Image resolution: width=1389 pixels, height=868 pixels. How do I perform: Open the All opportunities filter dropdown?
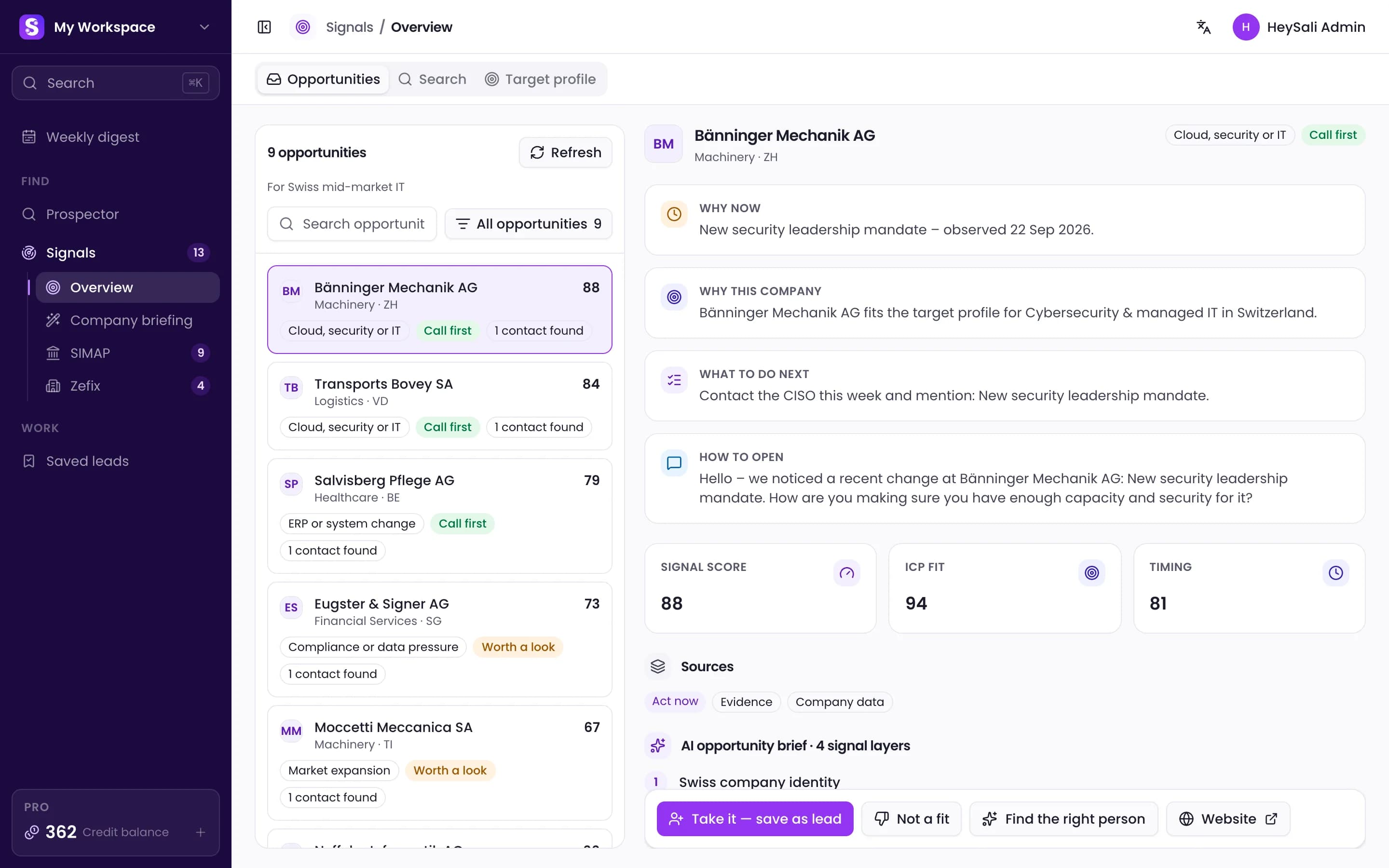coord(528,224)
